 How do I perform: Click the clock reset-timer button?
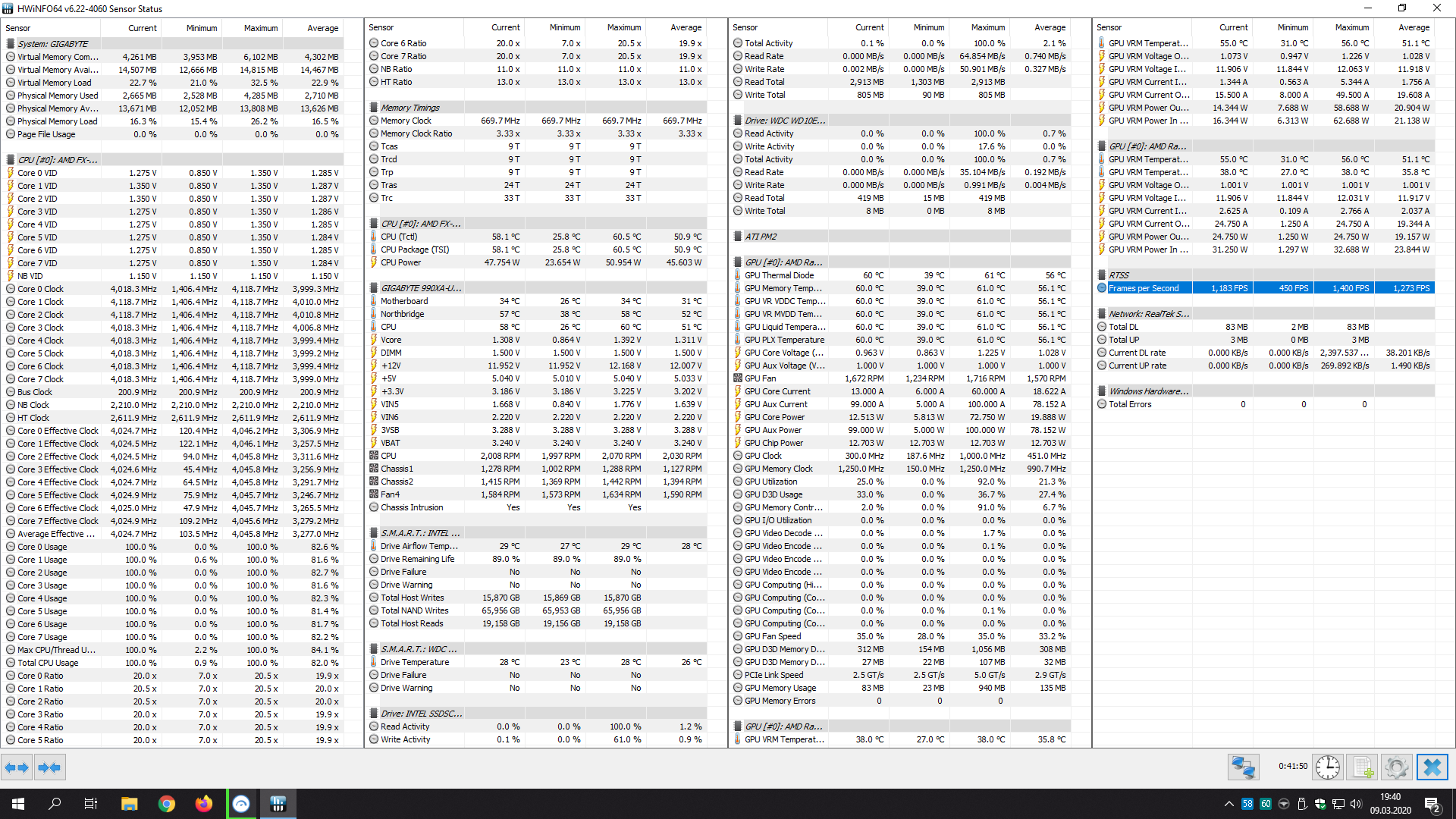pyautogui.click(x=1327, y=767)
